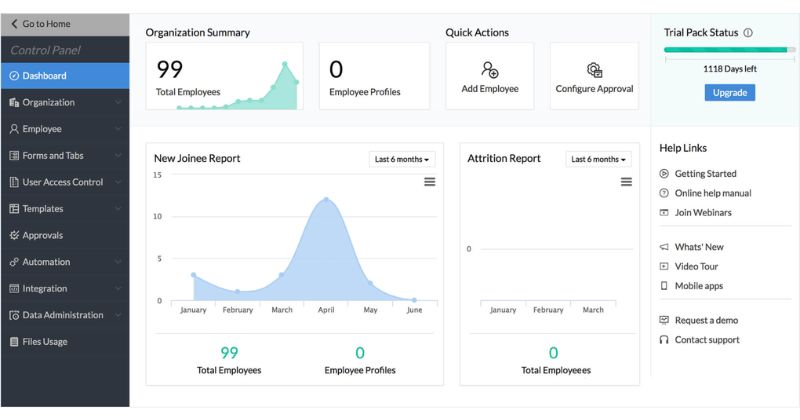This screenshot has height=420, width=800.
Task: Open the Getting Started help link
Action: 705,174
